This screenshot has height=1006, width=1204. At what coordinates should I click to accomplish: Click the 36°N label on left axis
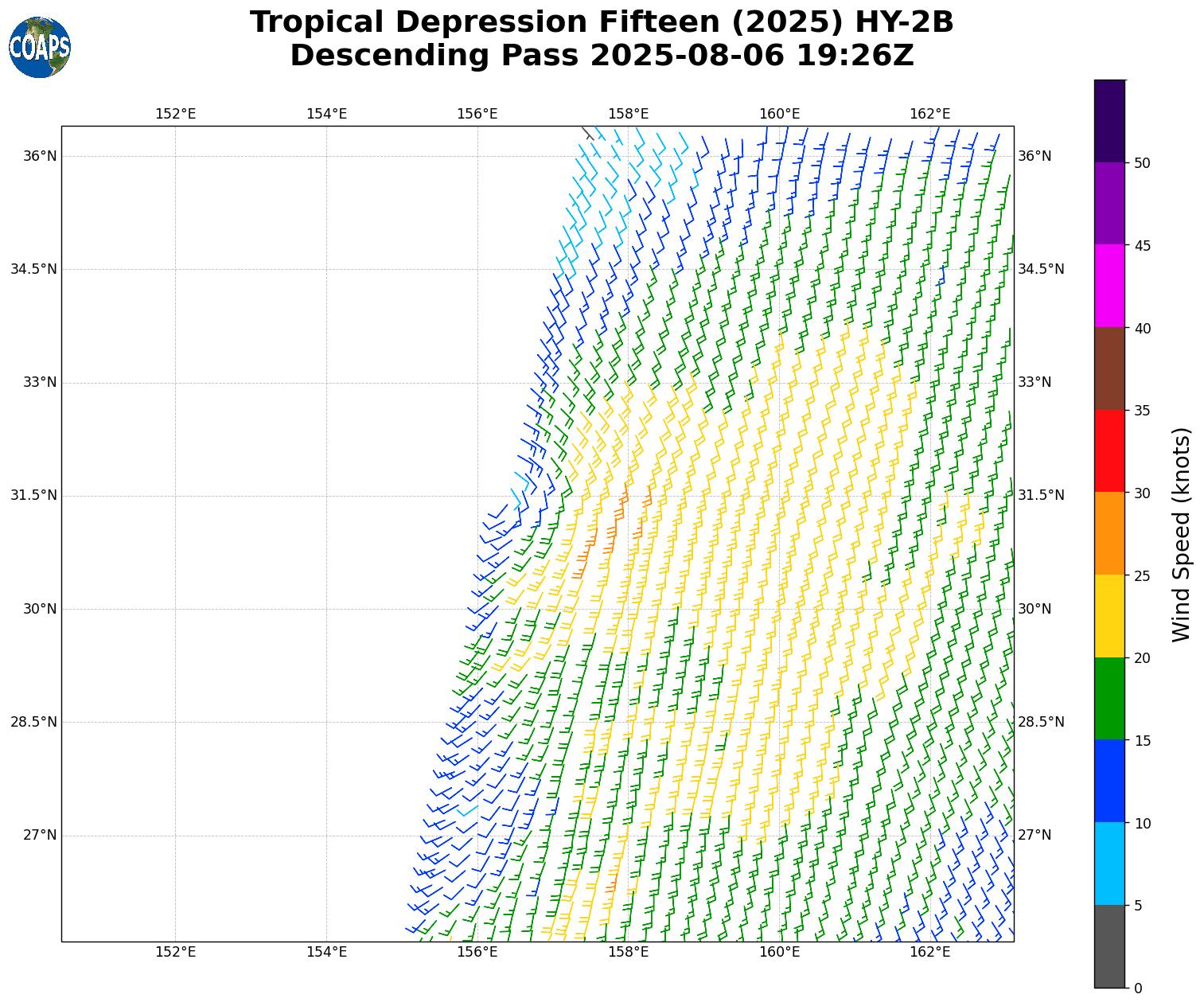tap(40, 156)
